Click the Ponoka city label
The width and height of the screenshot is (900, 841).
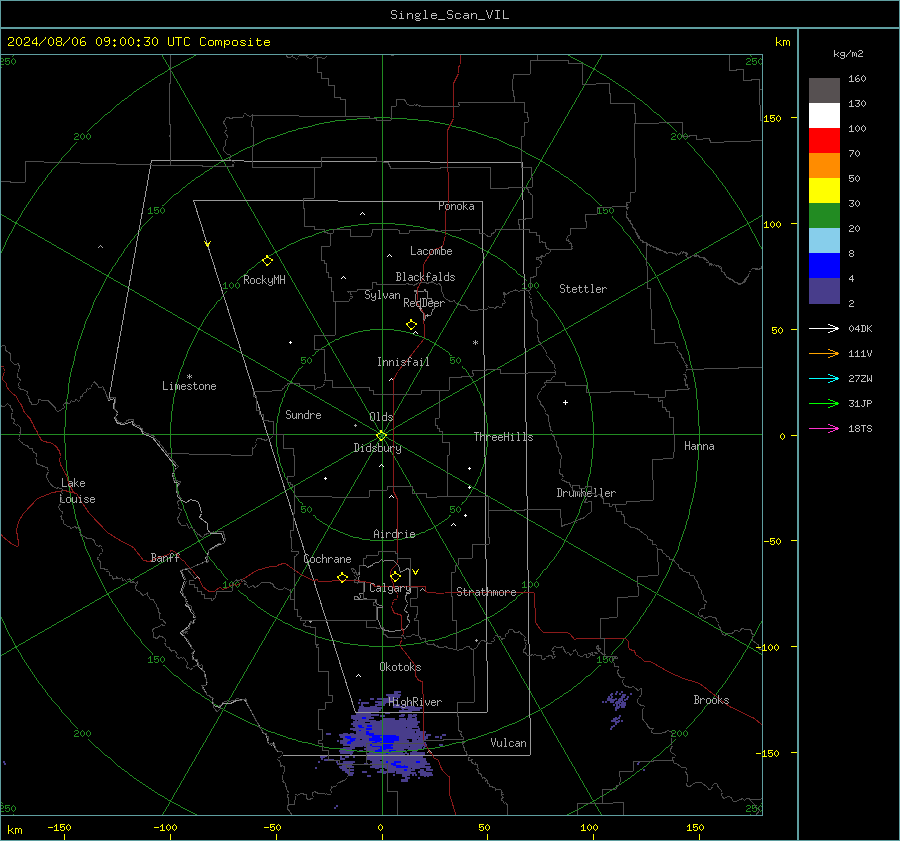(456, 206)
